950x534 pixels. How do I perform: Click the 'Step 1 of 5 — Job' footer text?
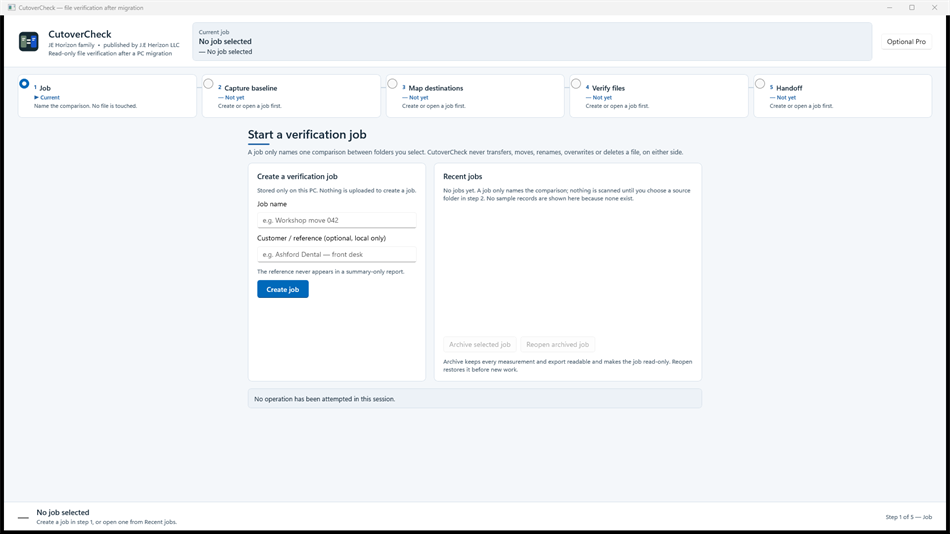(x=909, y=517)
